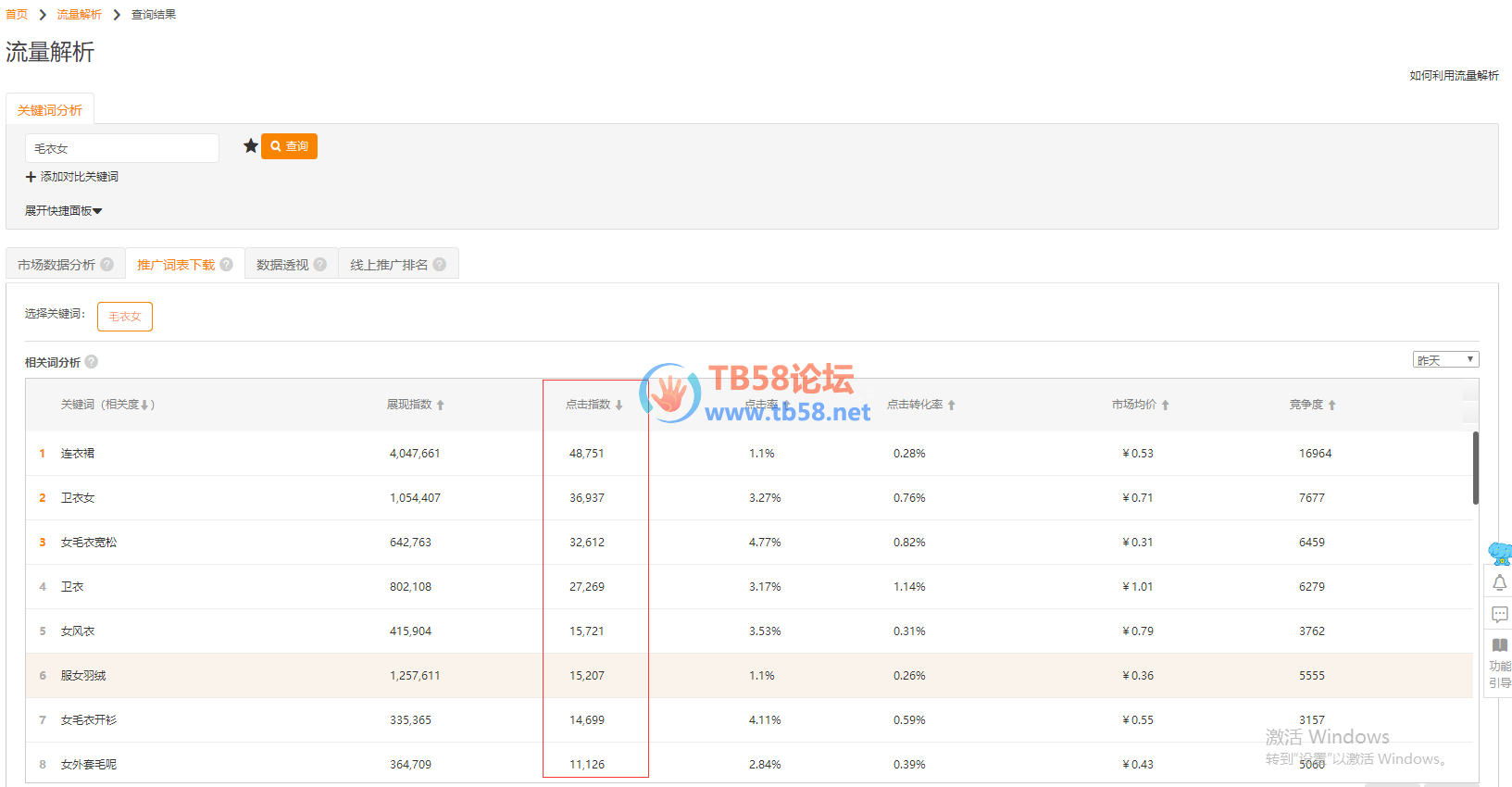The height and width of the screenshot is (787, 1512).
Task: Open the 昨天 date range dropdown
Action: tap(1445, 360)
